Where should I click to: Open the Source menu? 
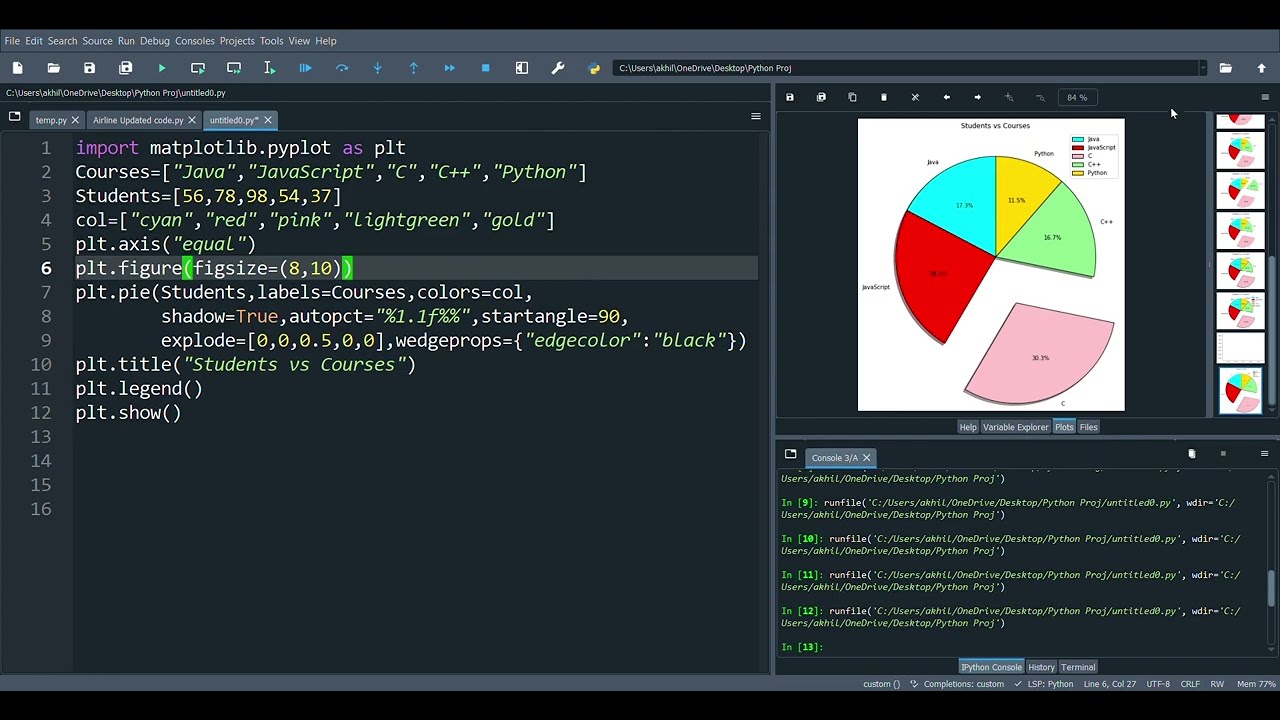pos(97,41)
